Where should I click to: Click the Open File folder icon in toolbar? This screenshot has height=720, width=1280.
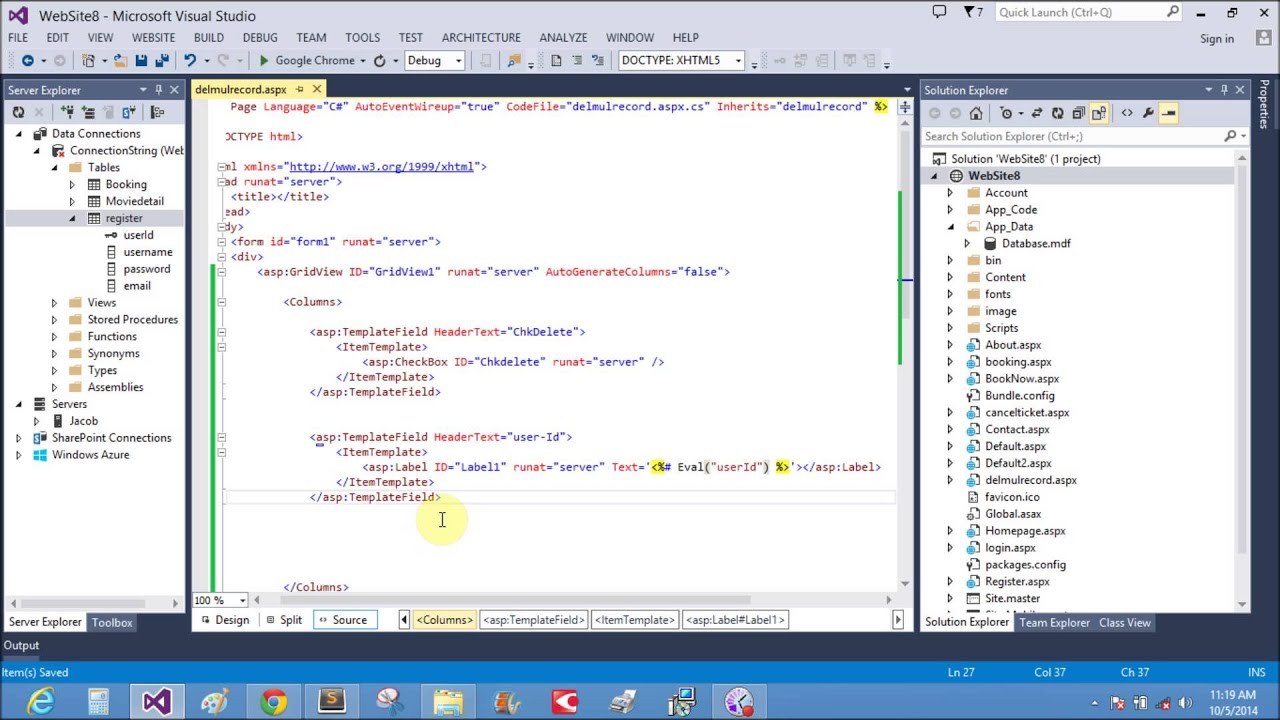pos(119,61)
